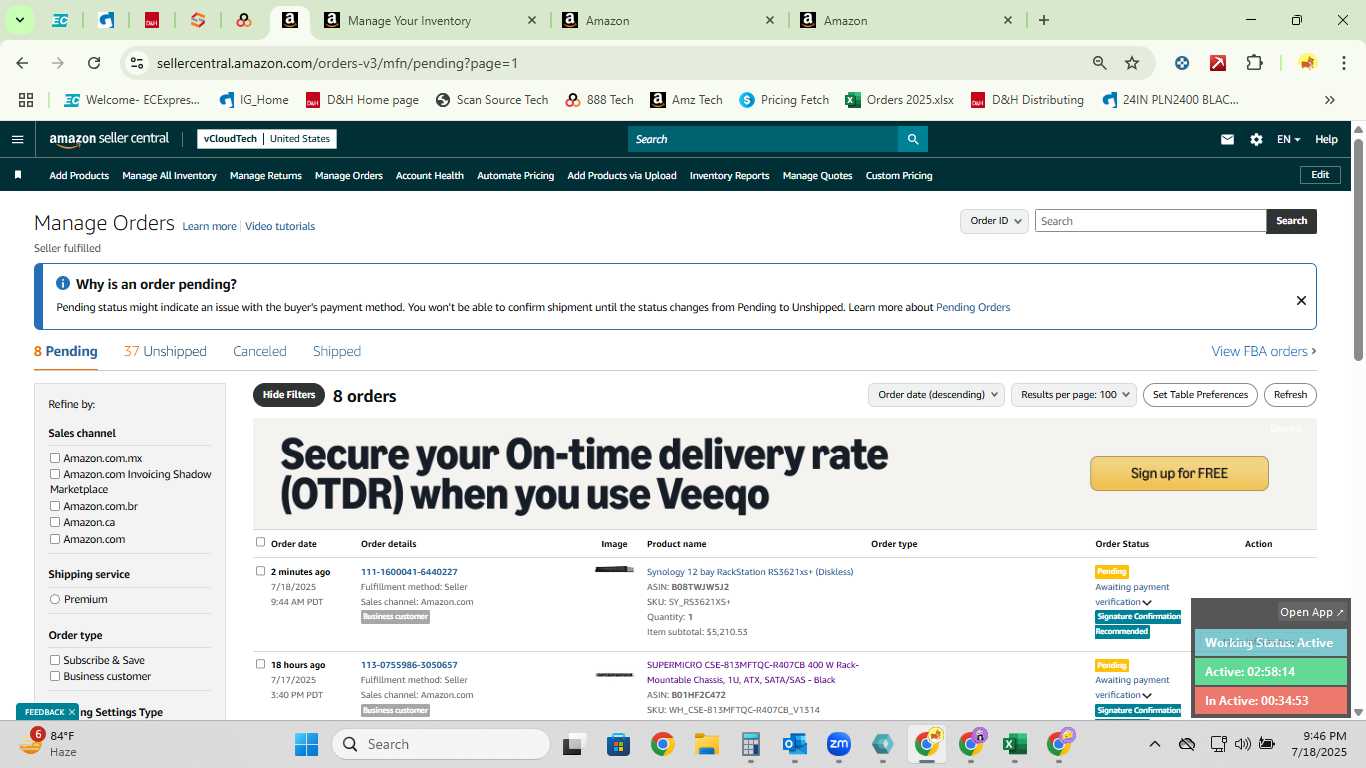Screen dimensions: 1366x768
Task: Open Microsoft Store from taskbar
Action: pyautogui.click(x=619, y=744)
